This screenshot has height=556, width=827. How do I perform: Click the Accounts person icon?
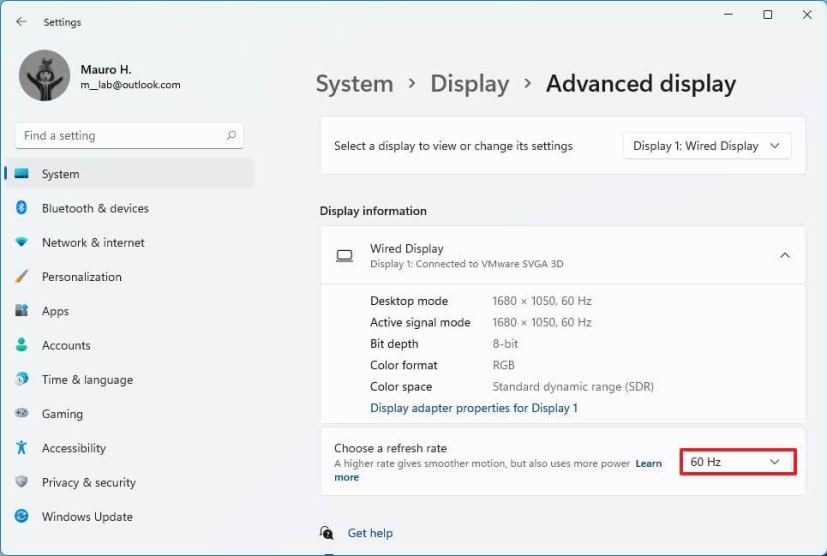[x=21, y=345]
